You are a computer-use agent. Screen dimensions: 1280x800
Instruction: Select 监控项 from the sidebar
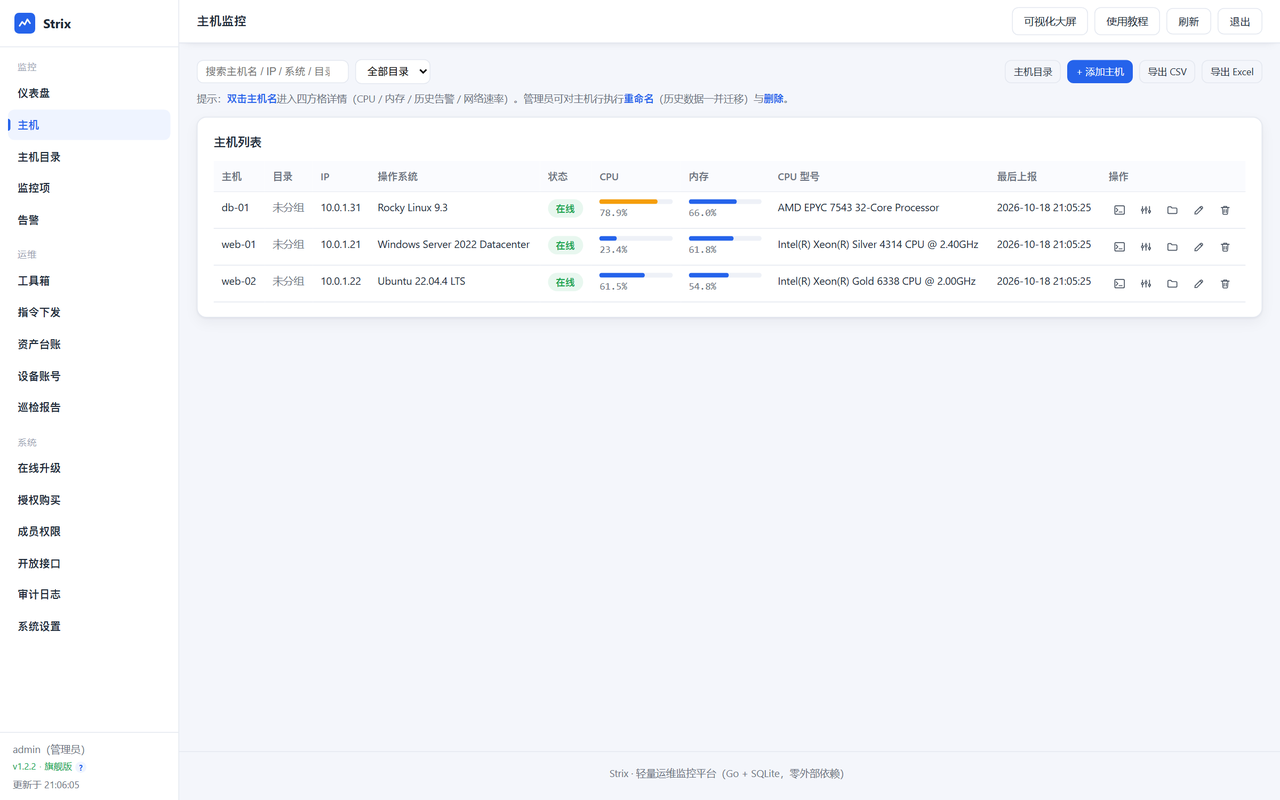[89, 188]
